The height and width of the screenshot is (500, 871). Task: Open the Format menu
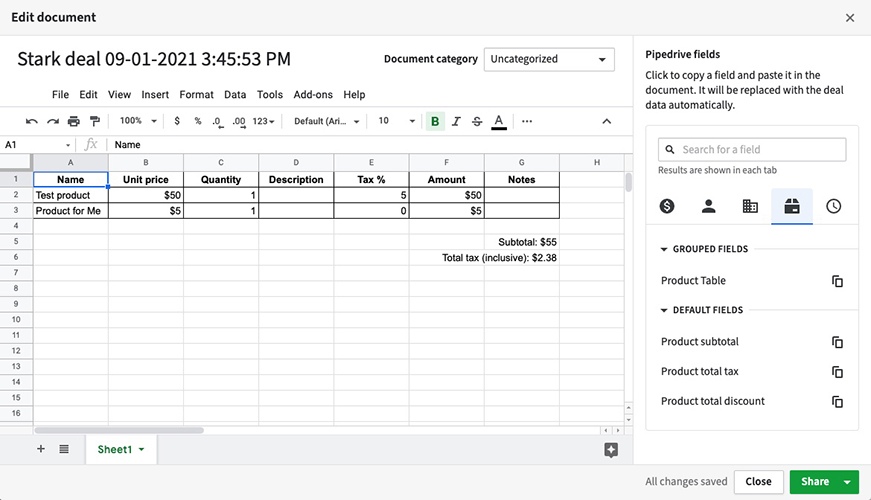click(x=196, y=94)
